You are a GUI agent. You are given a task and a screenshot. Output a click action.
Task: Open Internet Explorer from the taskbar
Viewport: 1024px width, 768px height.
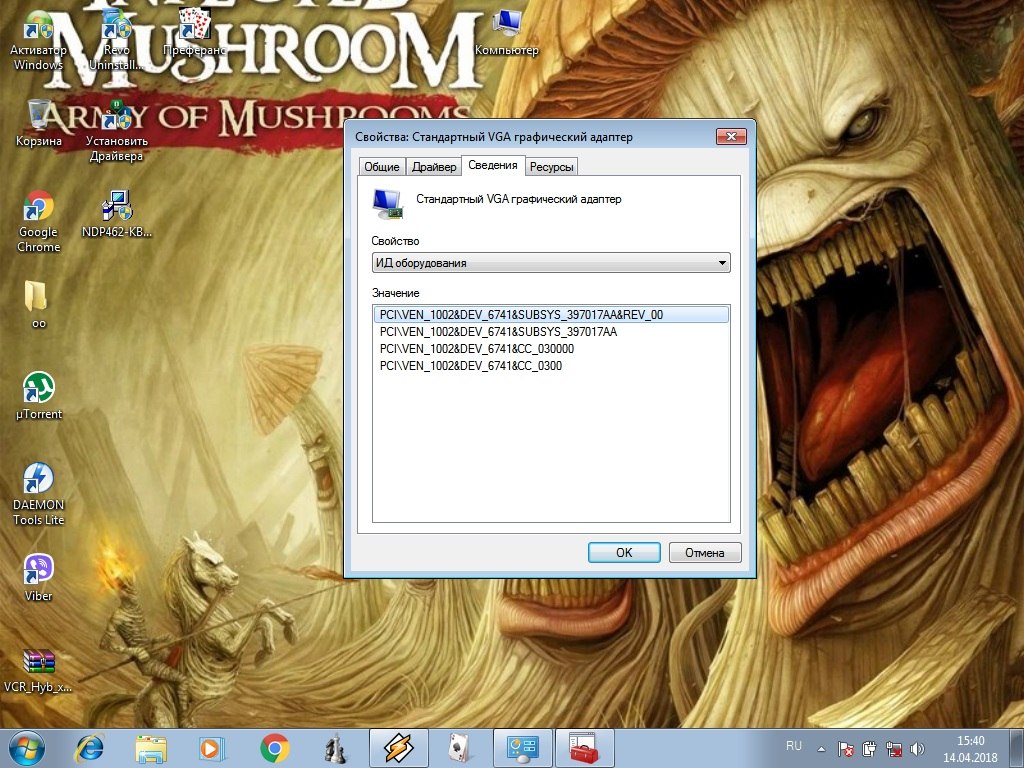click(89, 748)
